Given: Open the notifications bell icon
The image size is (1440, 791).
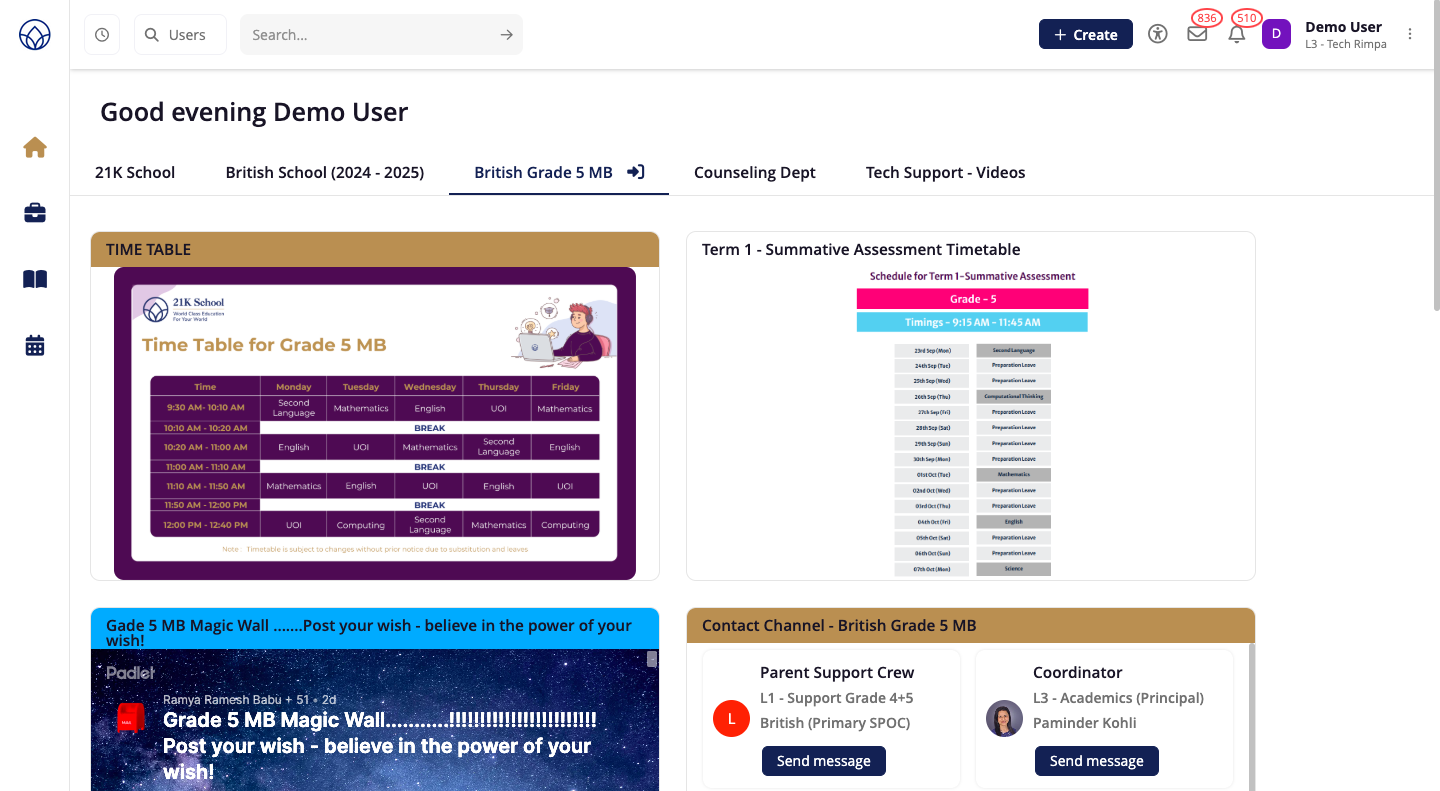Looking at the screenshot, I should (x=1237, y=34).
